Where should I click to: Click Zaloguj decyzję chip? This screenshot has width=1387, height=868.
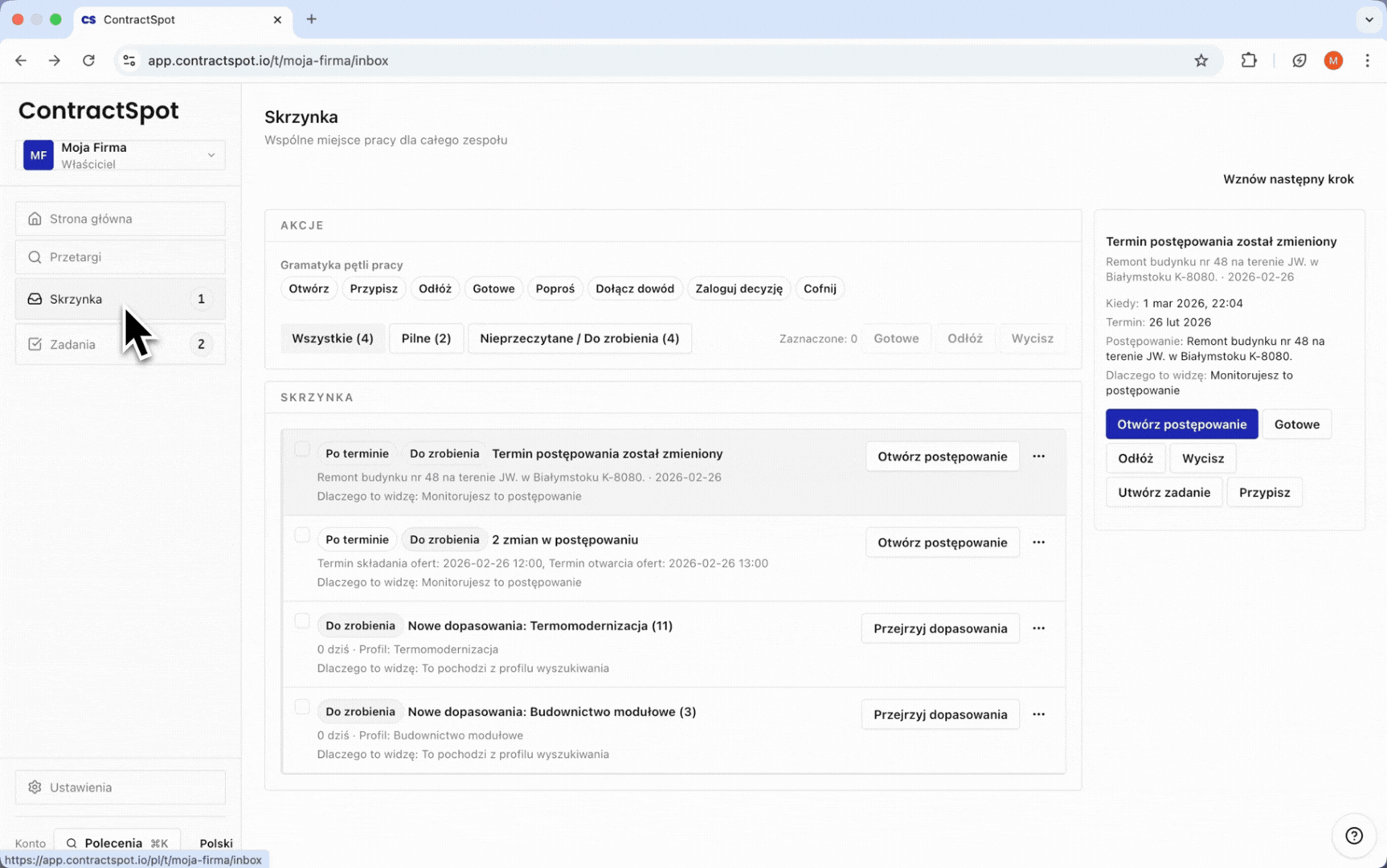[x=739, y=289]
